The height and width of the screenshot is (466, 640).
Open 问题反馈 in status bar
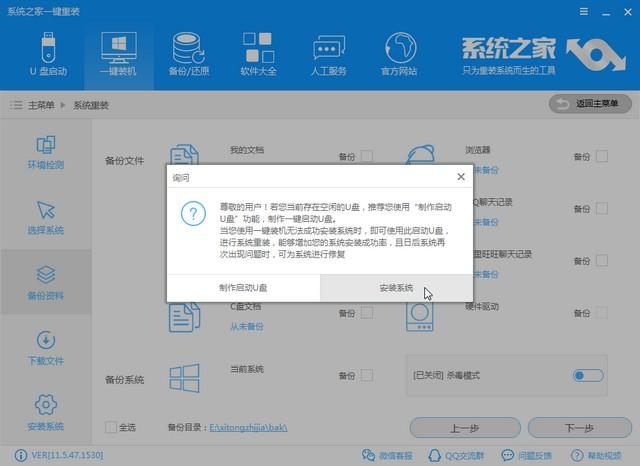point(527,455)
